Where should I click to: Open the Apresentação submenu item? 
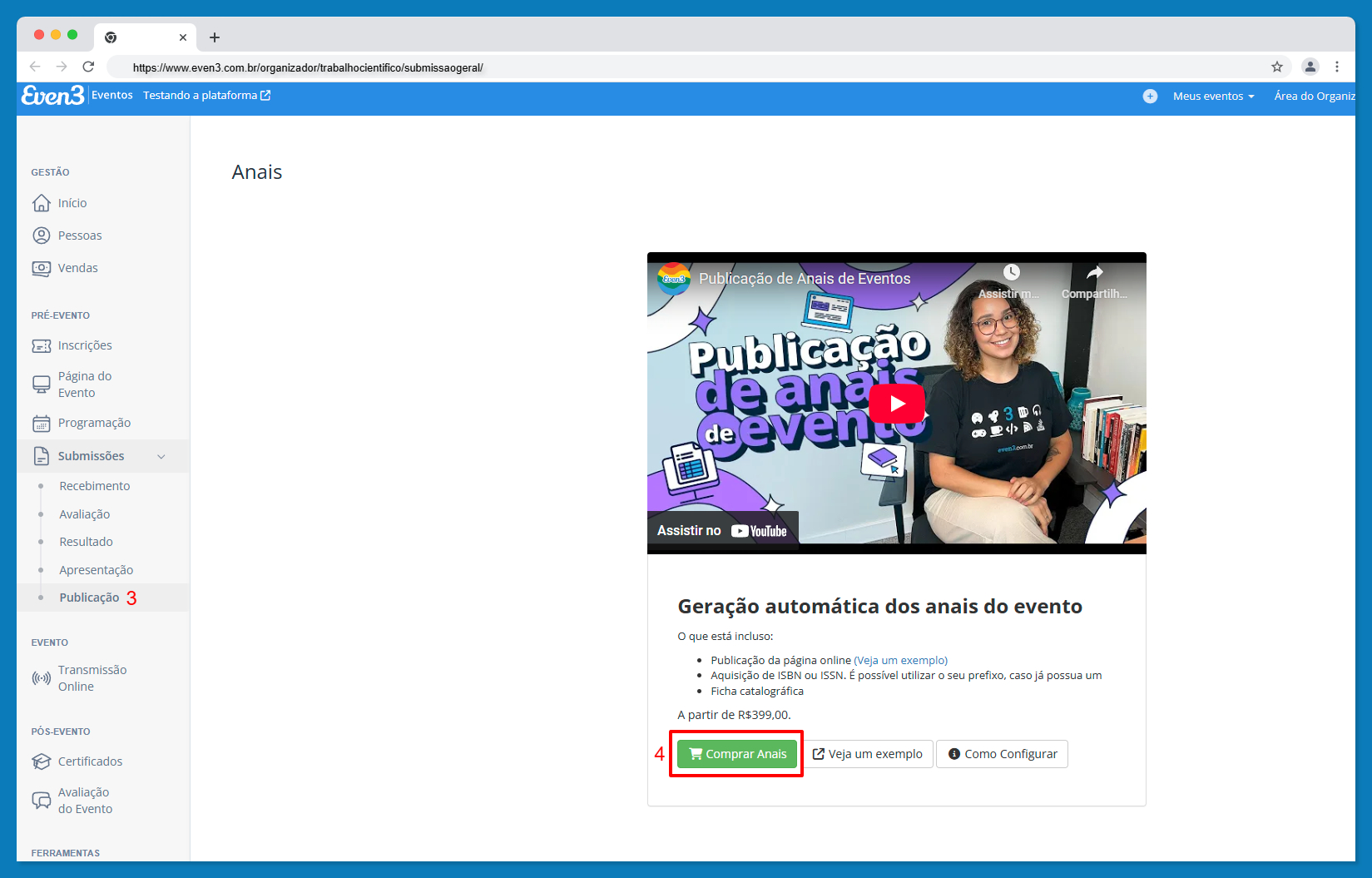click(x=97, y=570)
